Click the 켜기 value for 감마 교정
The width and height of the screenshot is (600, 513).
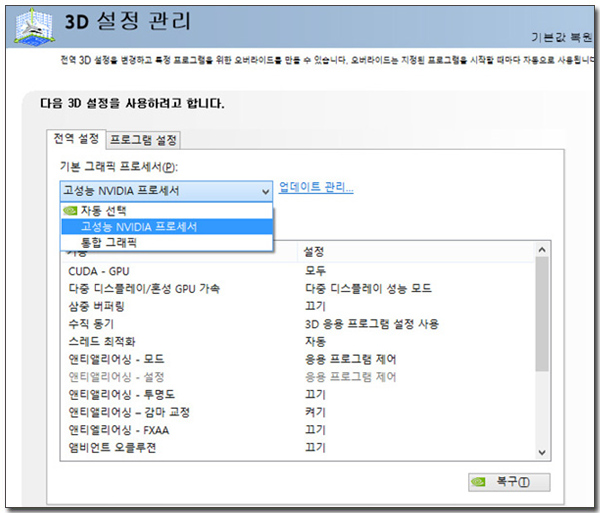[x=315, y=412]
